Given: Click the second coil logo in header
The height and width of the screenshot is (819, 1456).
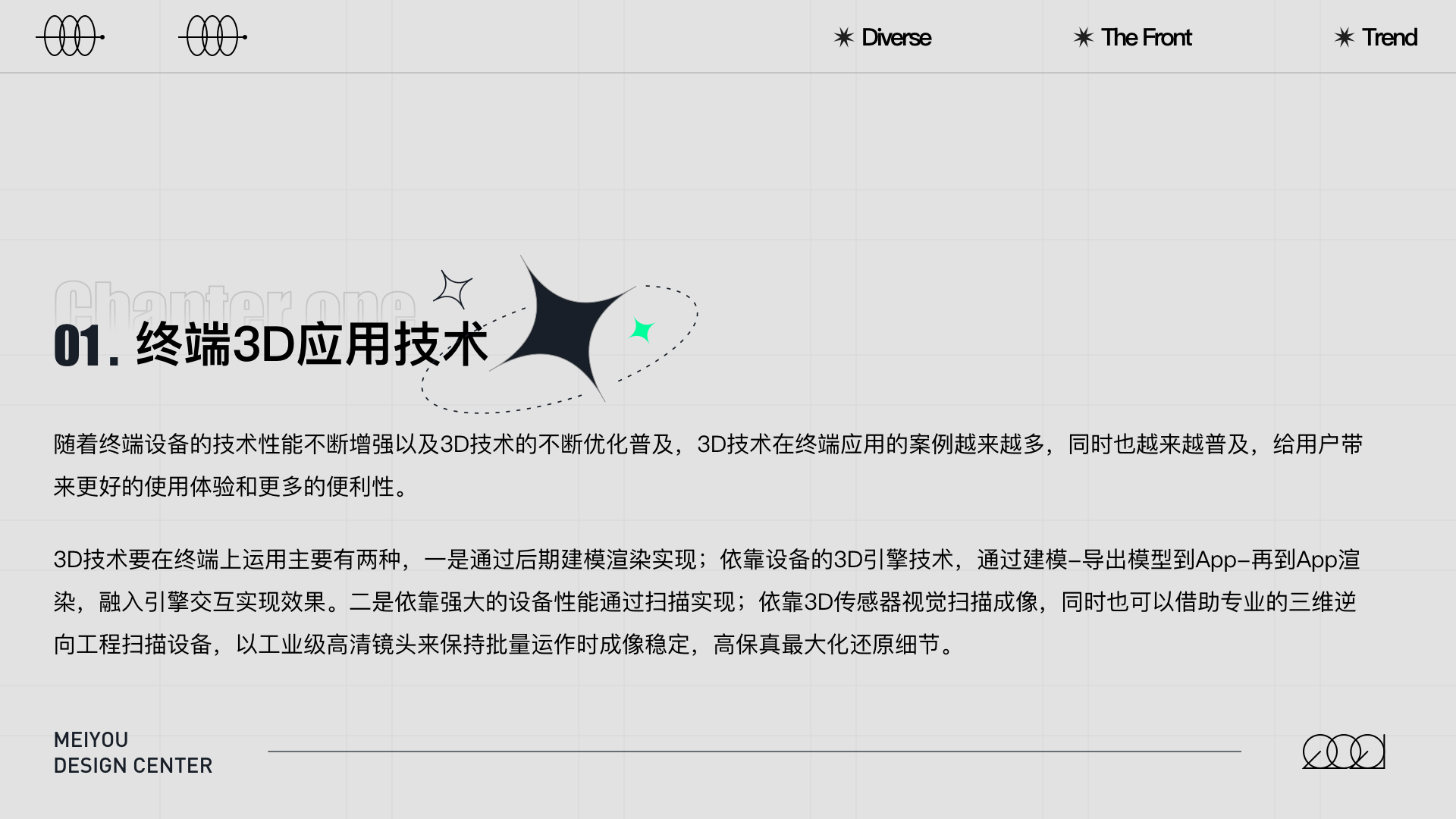Looking at the screenshot, I should (212, 36).
